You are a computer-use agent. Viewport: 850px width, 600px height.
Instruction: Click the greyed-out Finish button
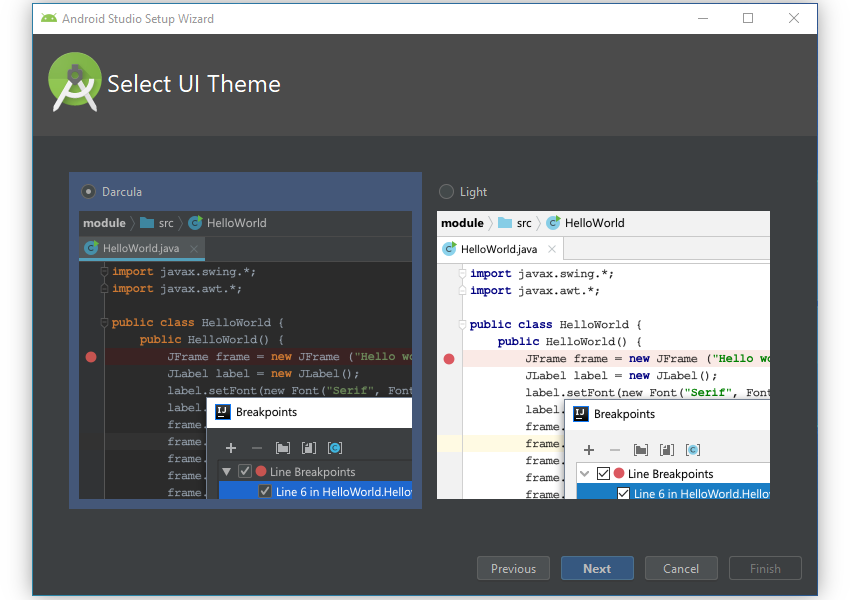(765, 568)
